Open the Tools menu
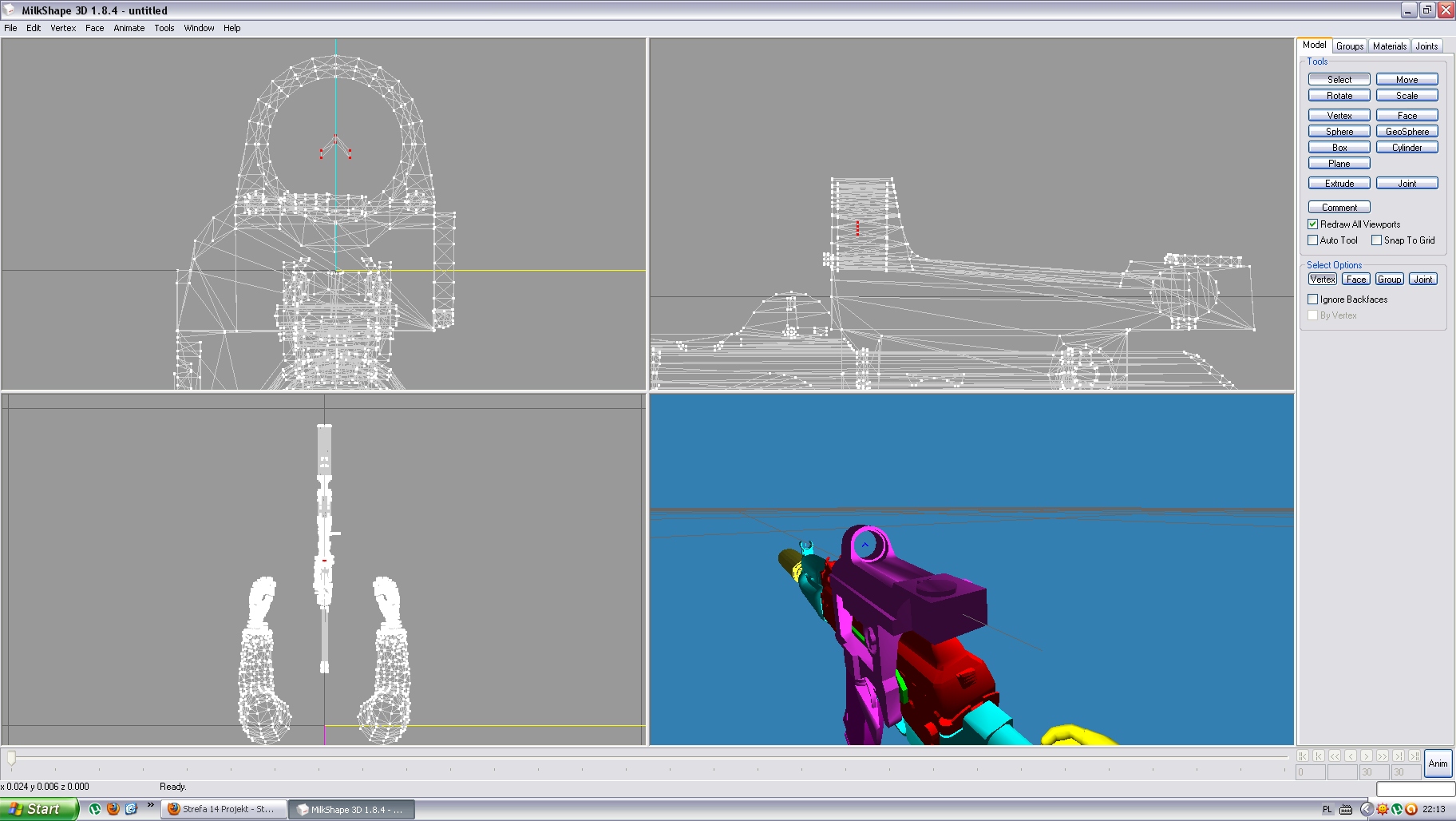The height and width of the screenshot is (821, 1456). (164, 28)
